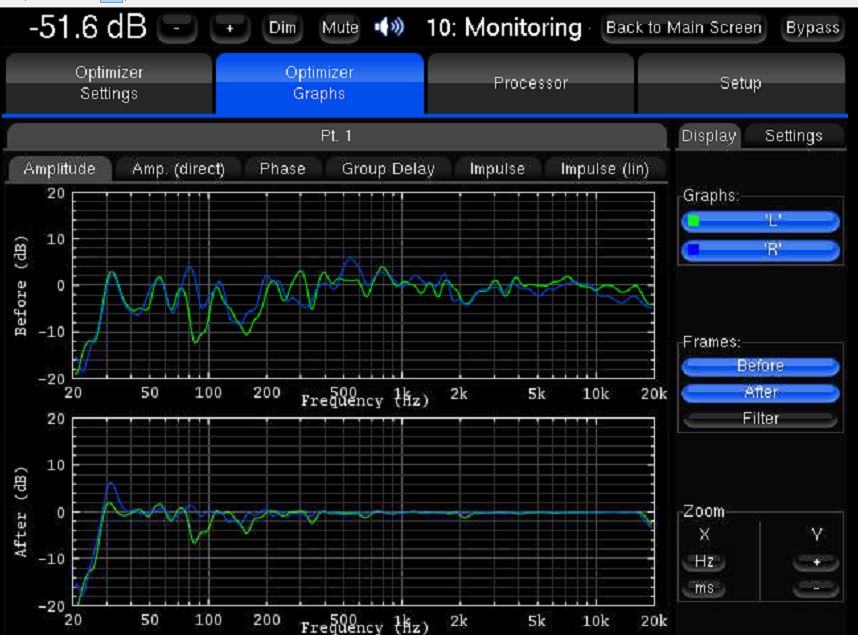
Task: Zoom out Y axis with minus button
Action: 816,588
